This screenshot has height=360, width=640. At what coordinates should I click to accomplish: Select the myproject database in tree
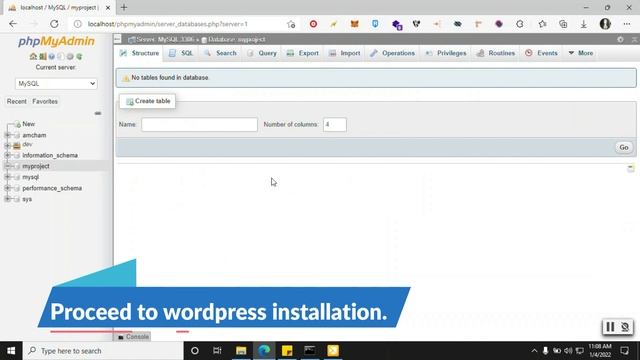pos(36,166)
